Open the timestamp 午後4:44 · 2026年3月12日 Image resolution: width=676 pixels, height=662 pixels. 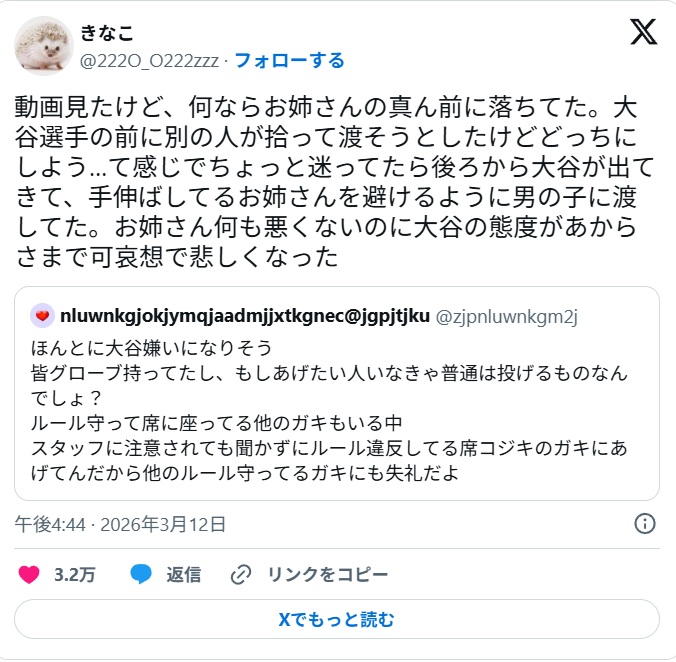[x=120, y=524]
